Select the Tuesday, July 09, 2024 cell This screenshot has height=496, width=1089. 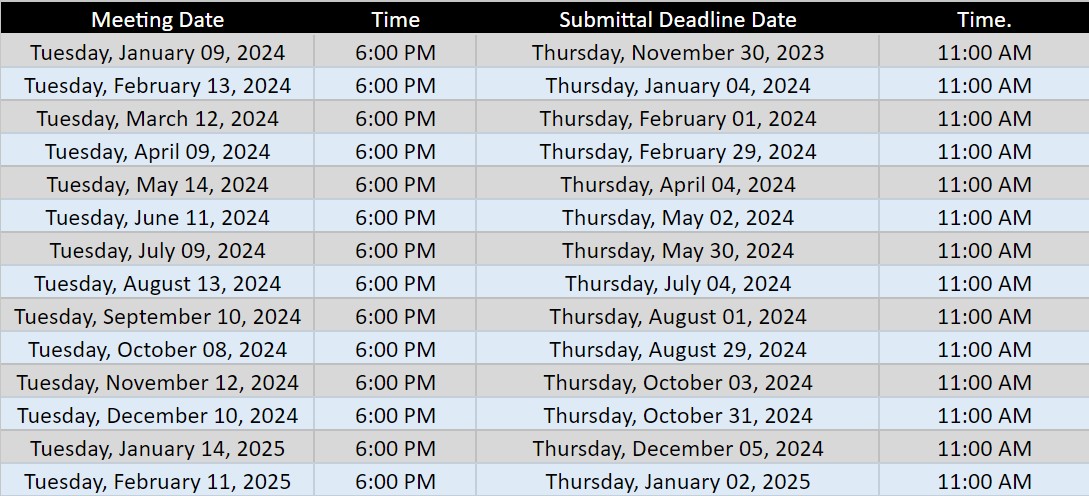pos(157,251)
